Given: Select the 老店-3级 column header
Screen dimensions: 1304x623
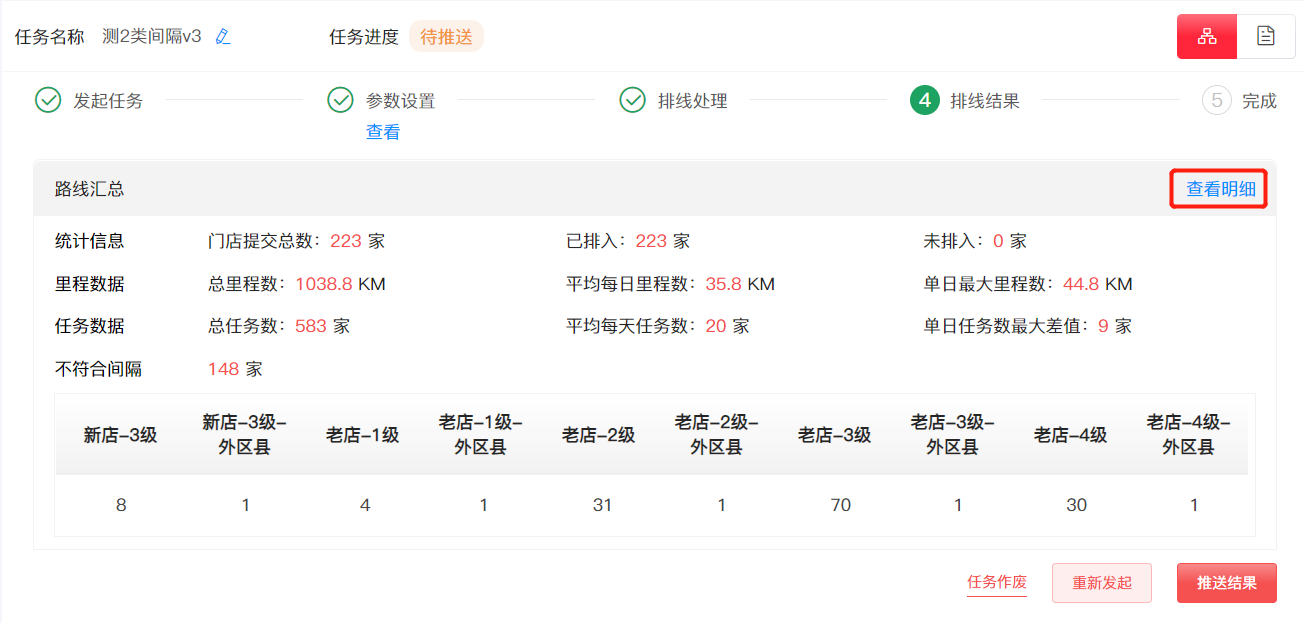Looking at the screenshot, I should (x=834, y=435).
